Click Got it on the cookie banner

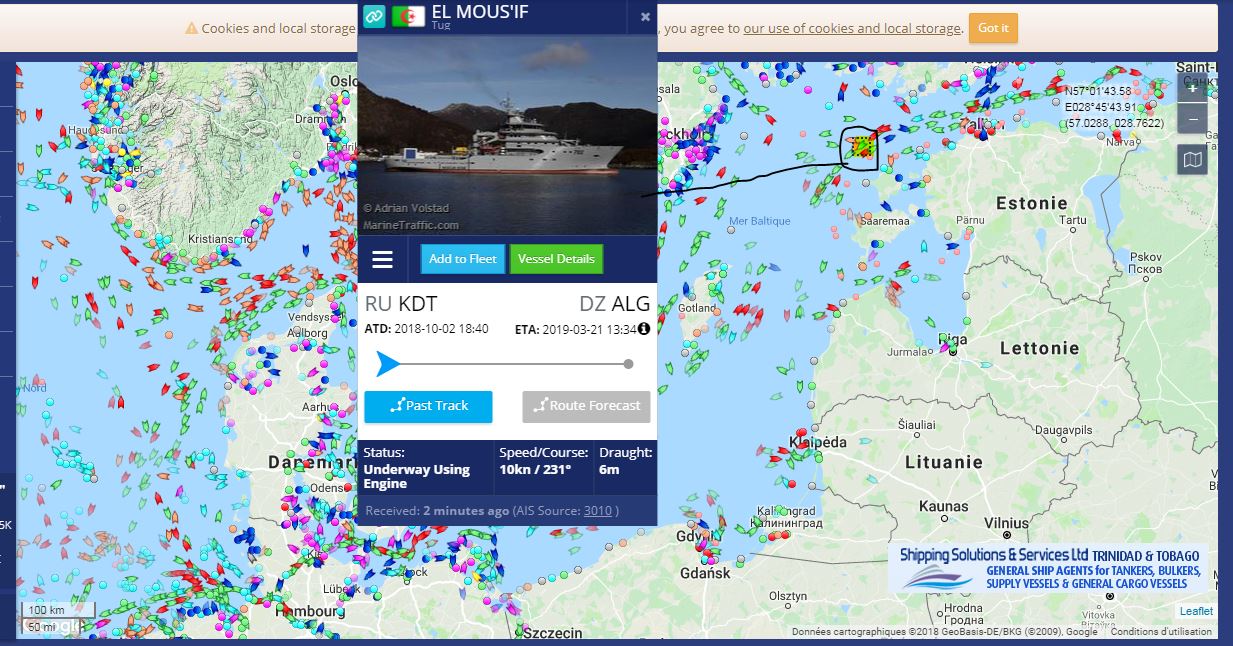click(x=993, y=28)
